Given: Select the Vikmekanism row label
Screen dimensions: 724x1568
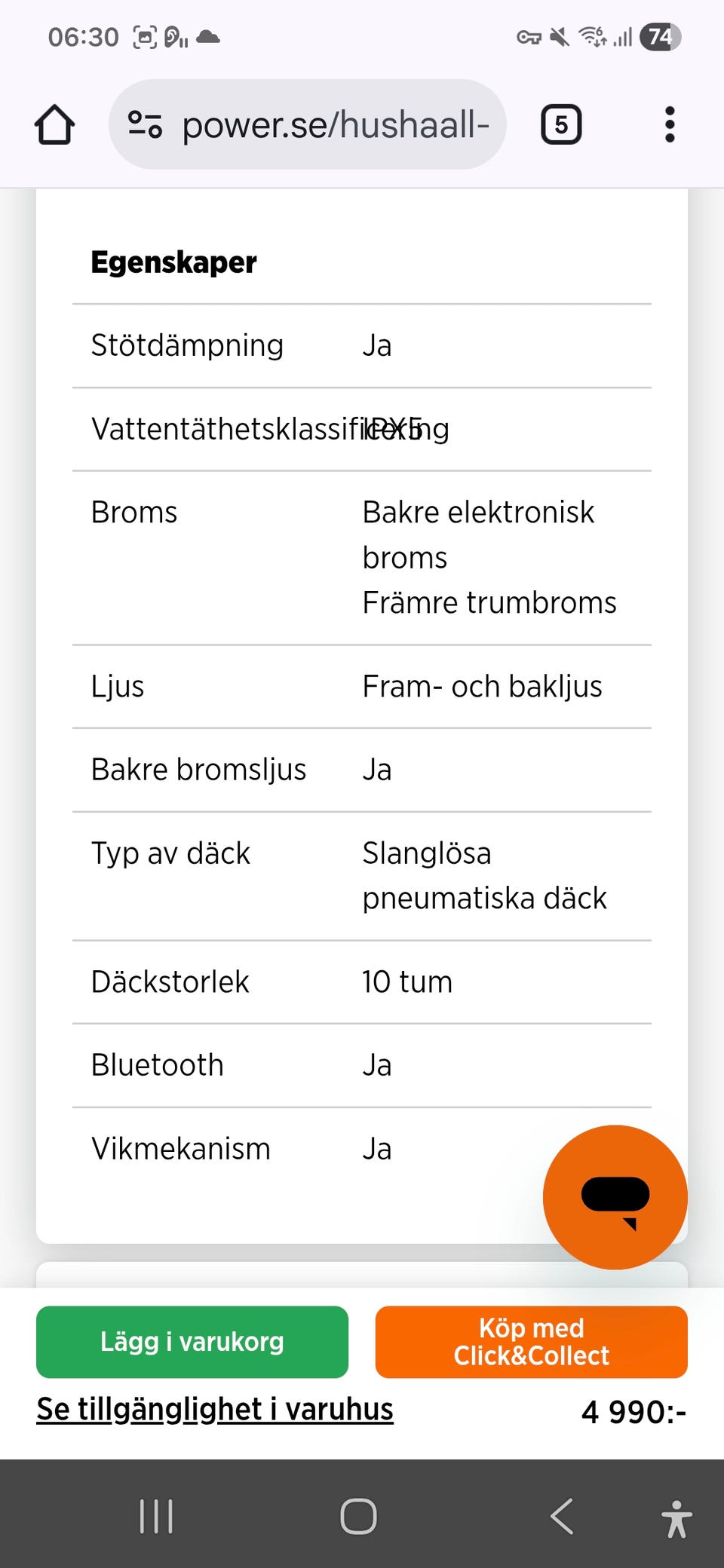Looking at the screenshot, I should 180,1149.
